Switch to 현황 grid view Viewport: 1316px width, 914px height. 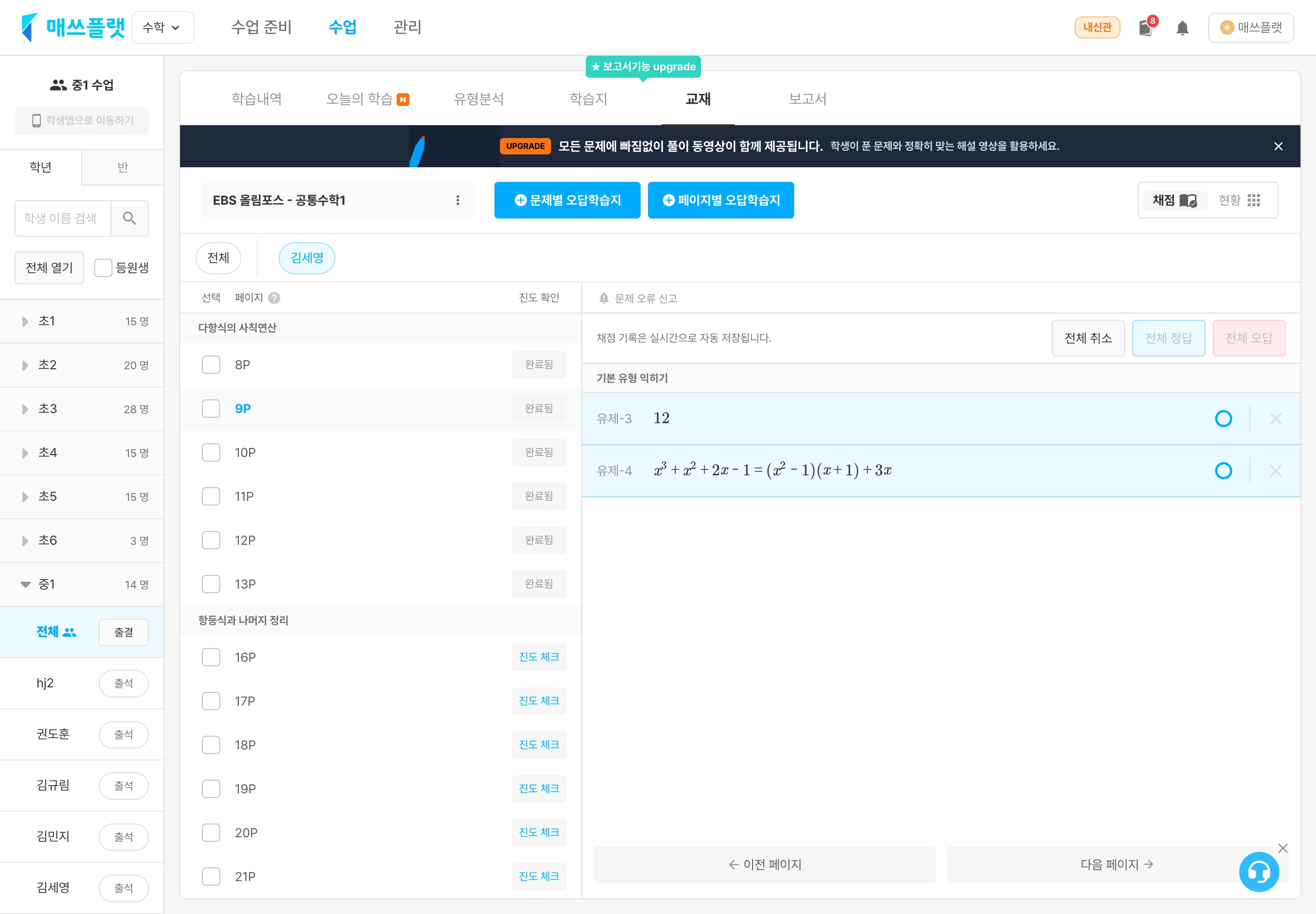[1240, 200]
